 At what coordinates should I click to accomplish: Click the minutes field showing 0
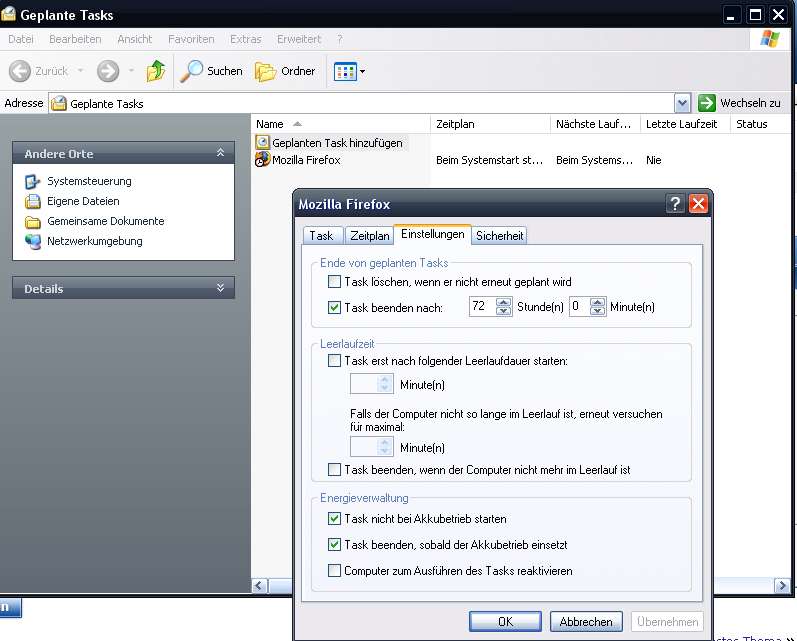tap(579, 307)
